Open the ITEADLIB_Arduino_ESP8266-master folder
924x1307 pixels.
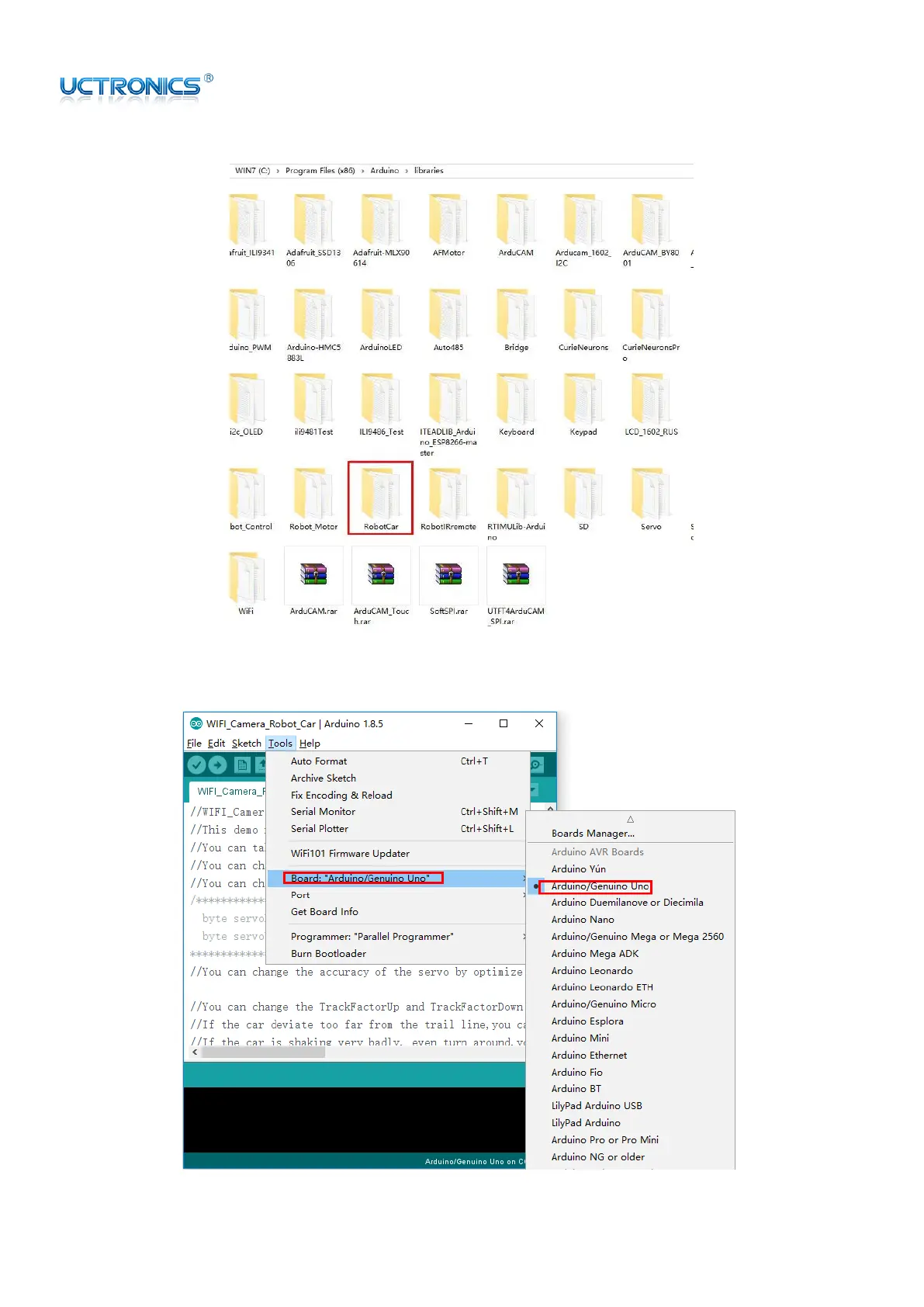[448, 414]
